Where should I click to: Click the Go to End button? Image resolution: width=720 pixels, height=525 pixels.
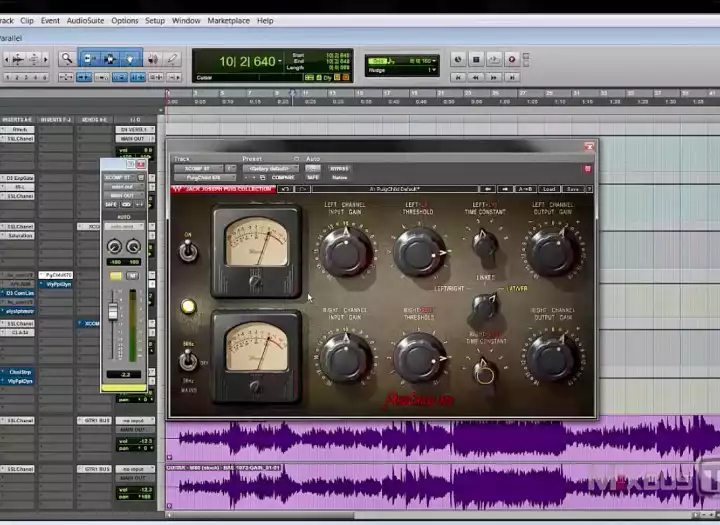tap(512, 77)
